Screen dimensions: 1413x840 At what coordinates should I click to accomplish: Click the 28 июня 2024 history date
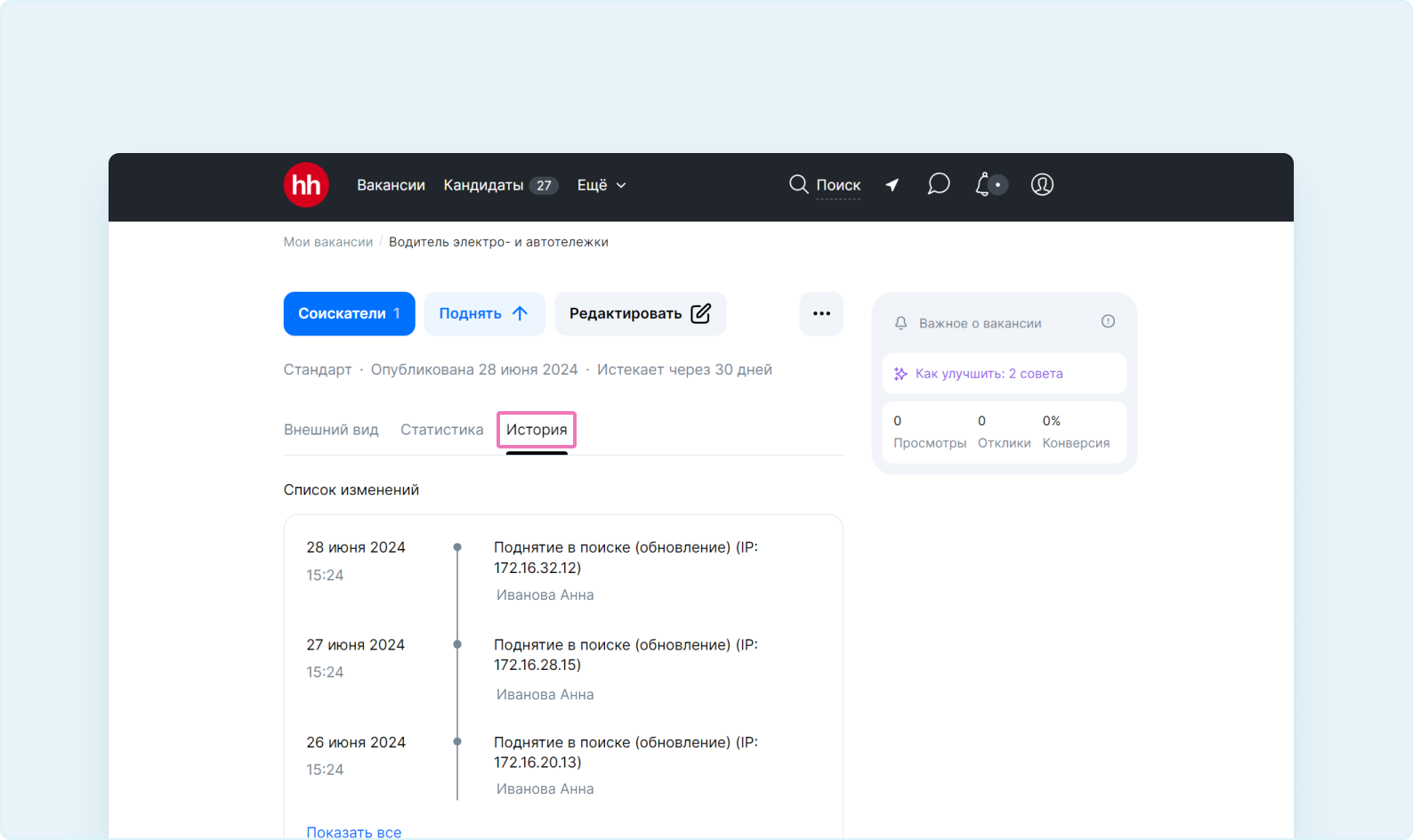click(x=356, y=547)
